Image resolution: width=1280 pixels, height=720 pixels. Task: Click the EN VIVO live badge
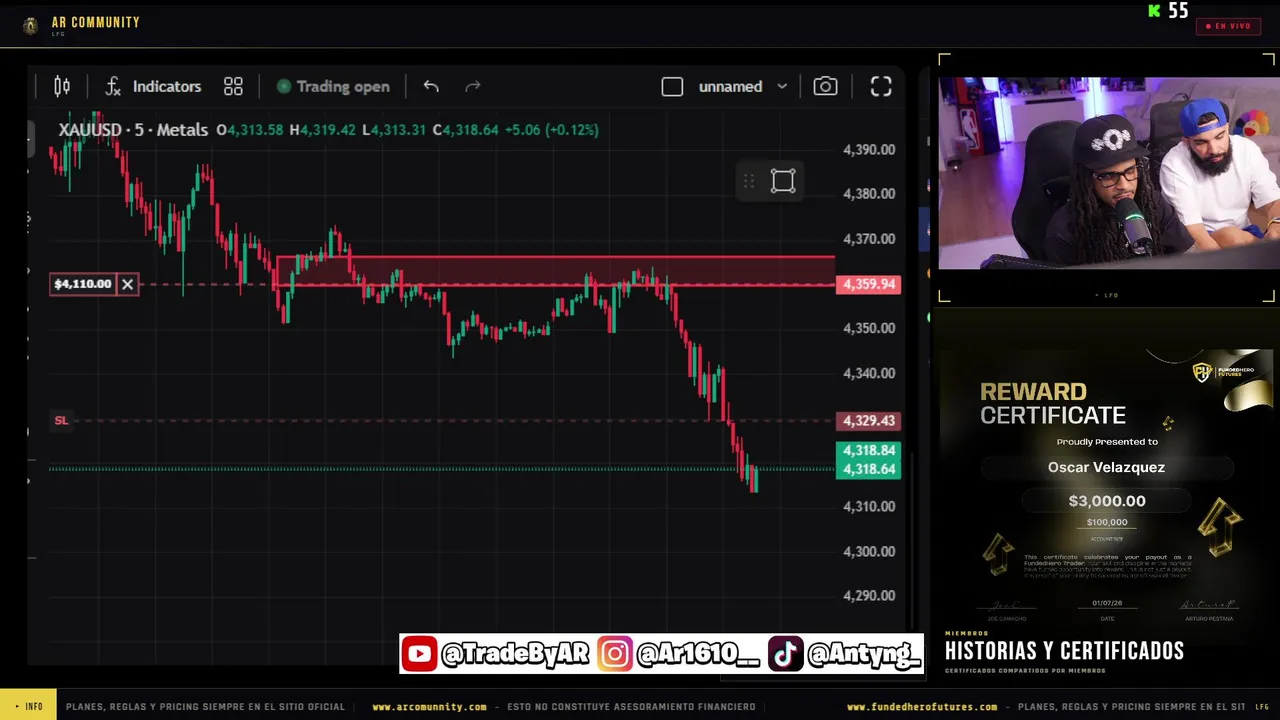[x=1228, y=26]
